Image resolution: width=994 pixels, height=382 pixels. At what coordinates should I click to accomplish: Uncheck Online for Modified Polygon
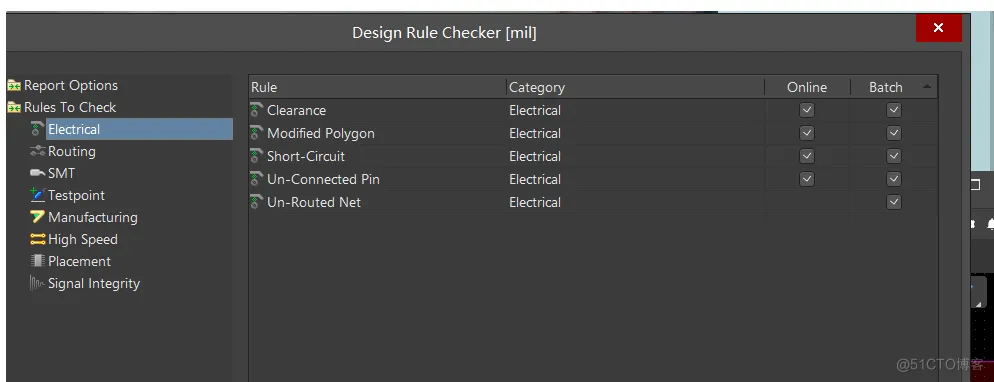[x=806, y=133]
